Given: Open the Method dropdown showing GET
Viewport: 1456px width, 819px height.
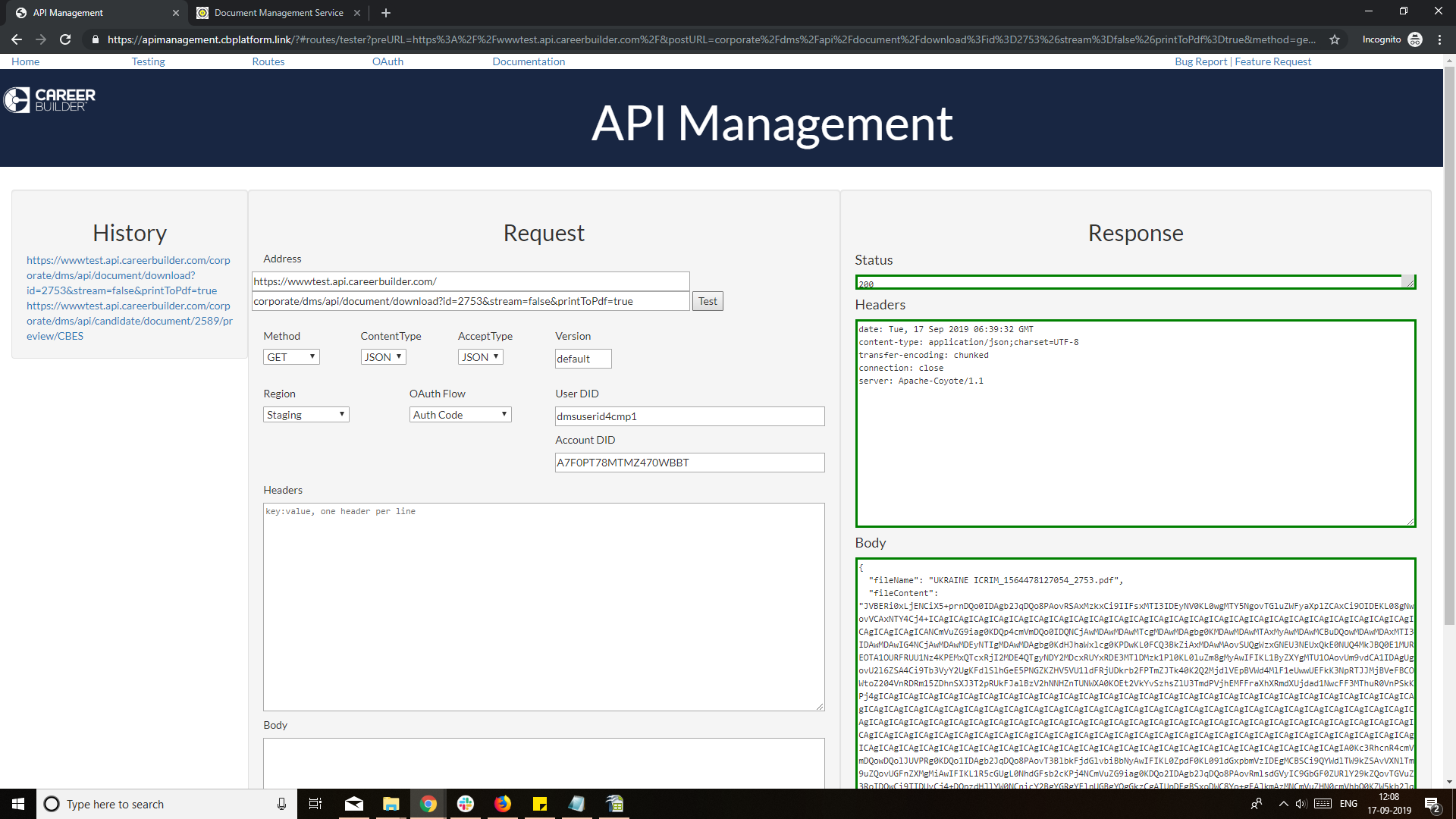Looking at the screenshot, I should coord(291,357).
